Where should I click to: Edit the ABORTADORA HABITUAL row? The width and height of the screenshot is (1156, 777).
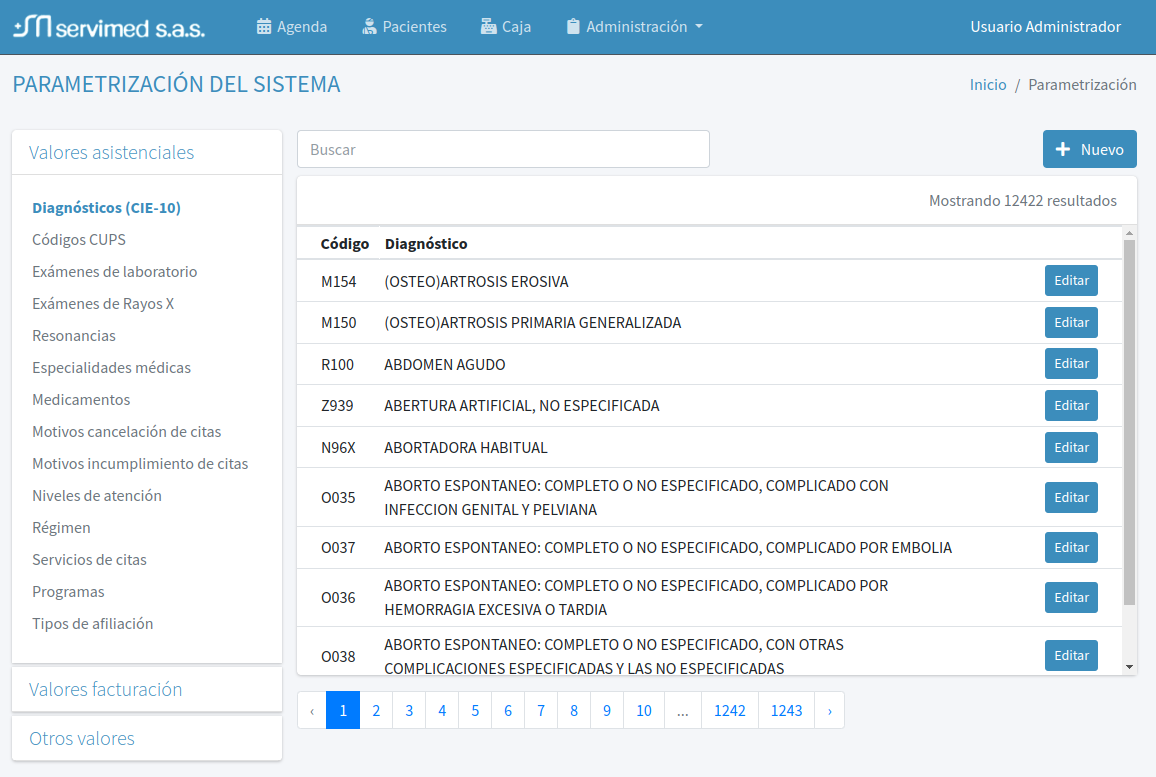[1071, 447]
